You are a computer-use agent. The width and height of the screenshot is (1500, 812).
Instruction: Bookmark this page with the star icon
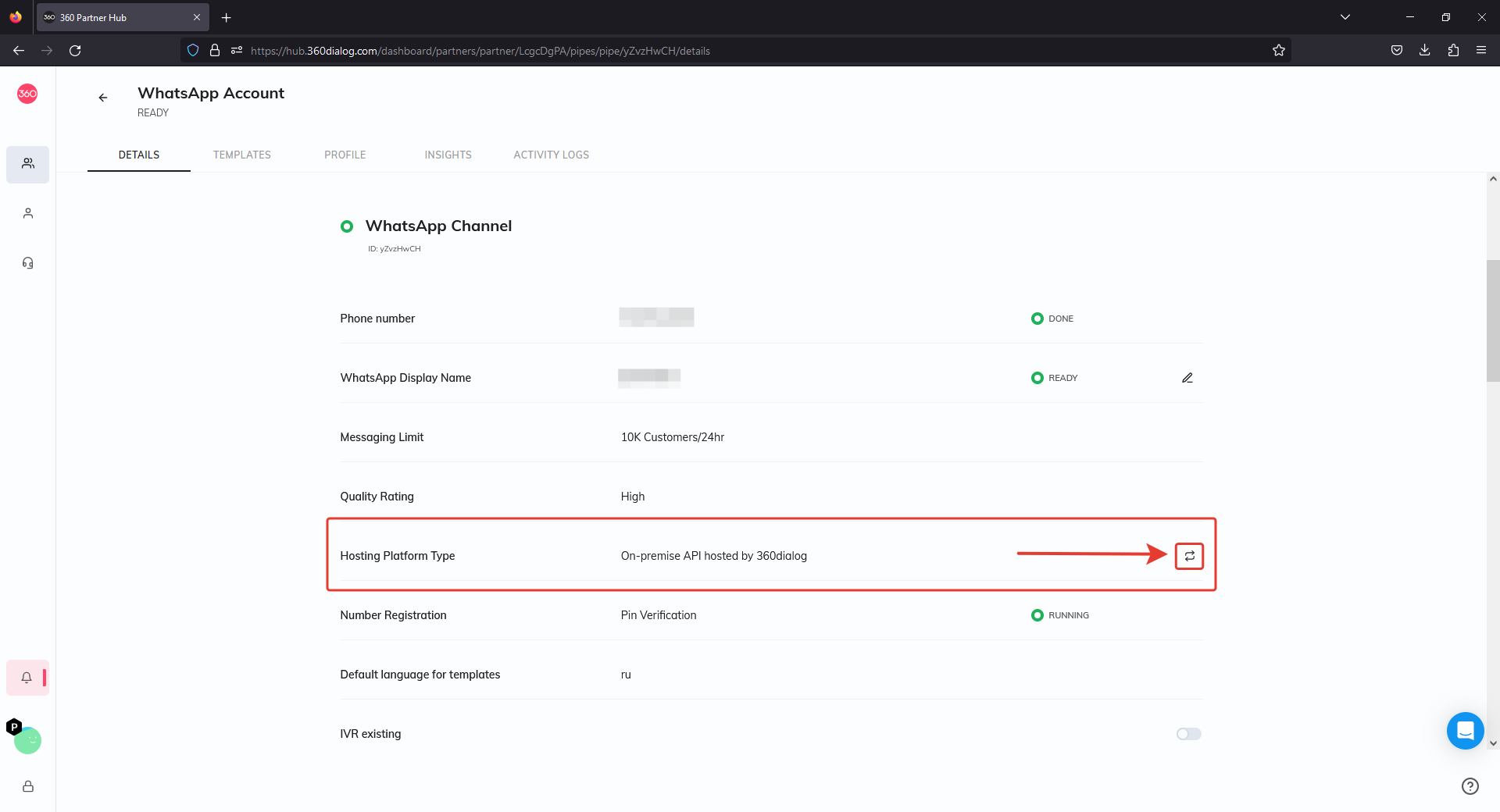[1278, 50]
